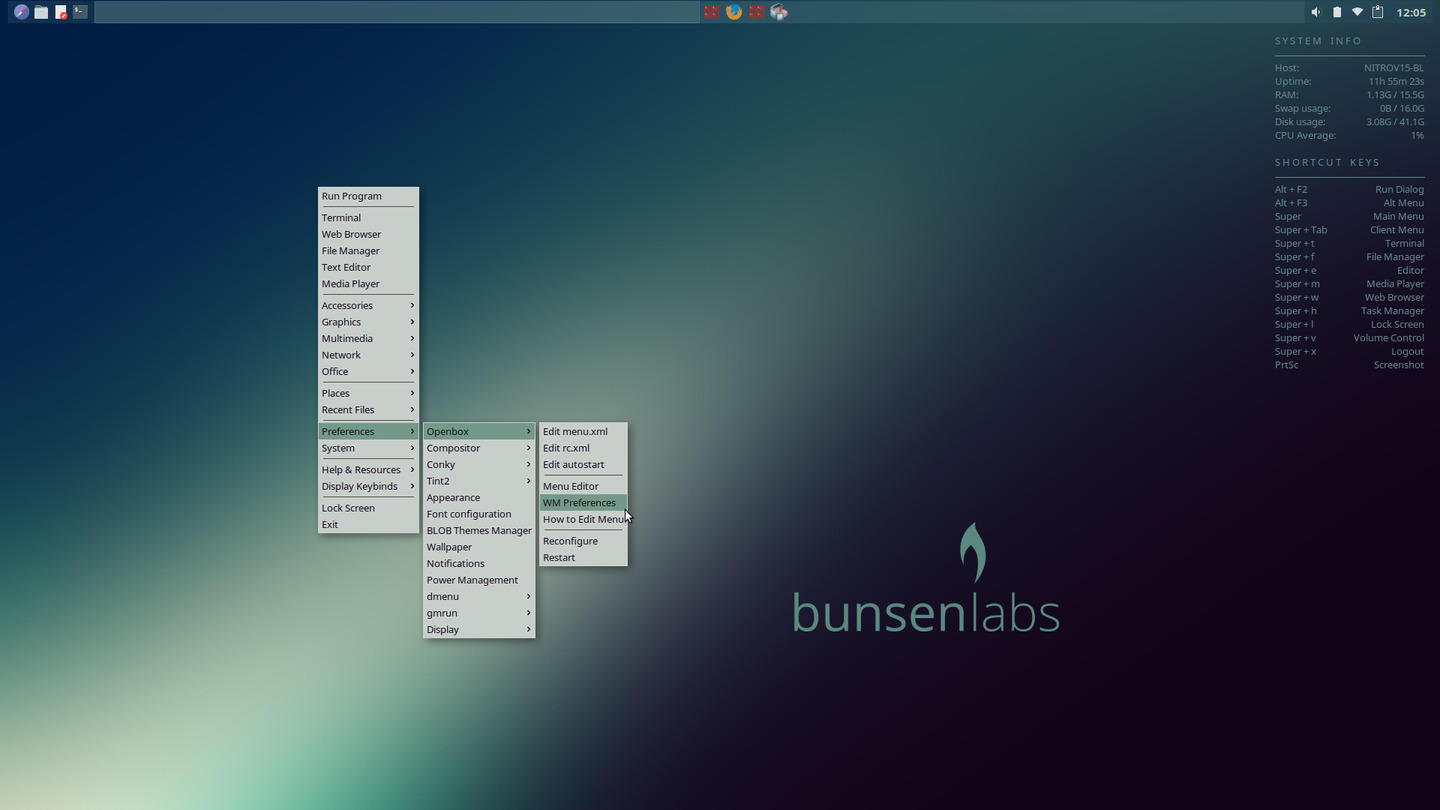Select Web Browser menu entry

click(x=368, y=234)
